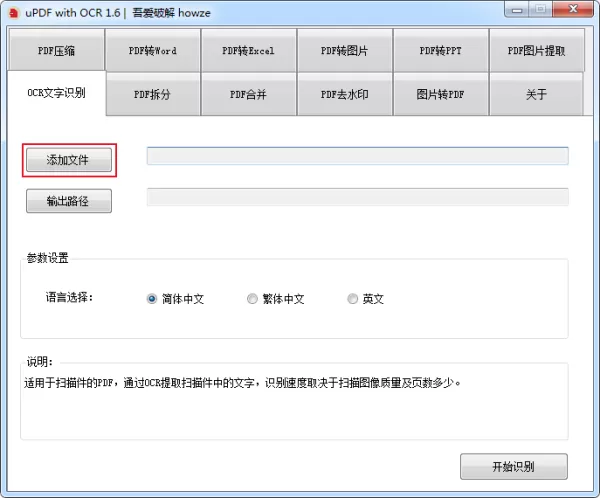Open the 图片转PDF tab
Image resolution: width=600 pixels, height=498 pixels.
point(441,94)
